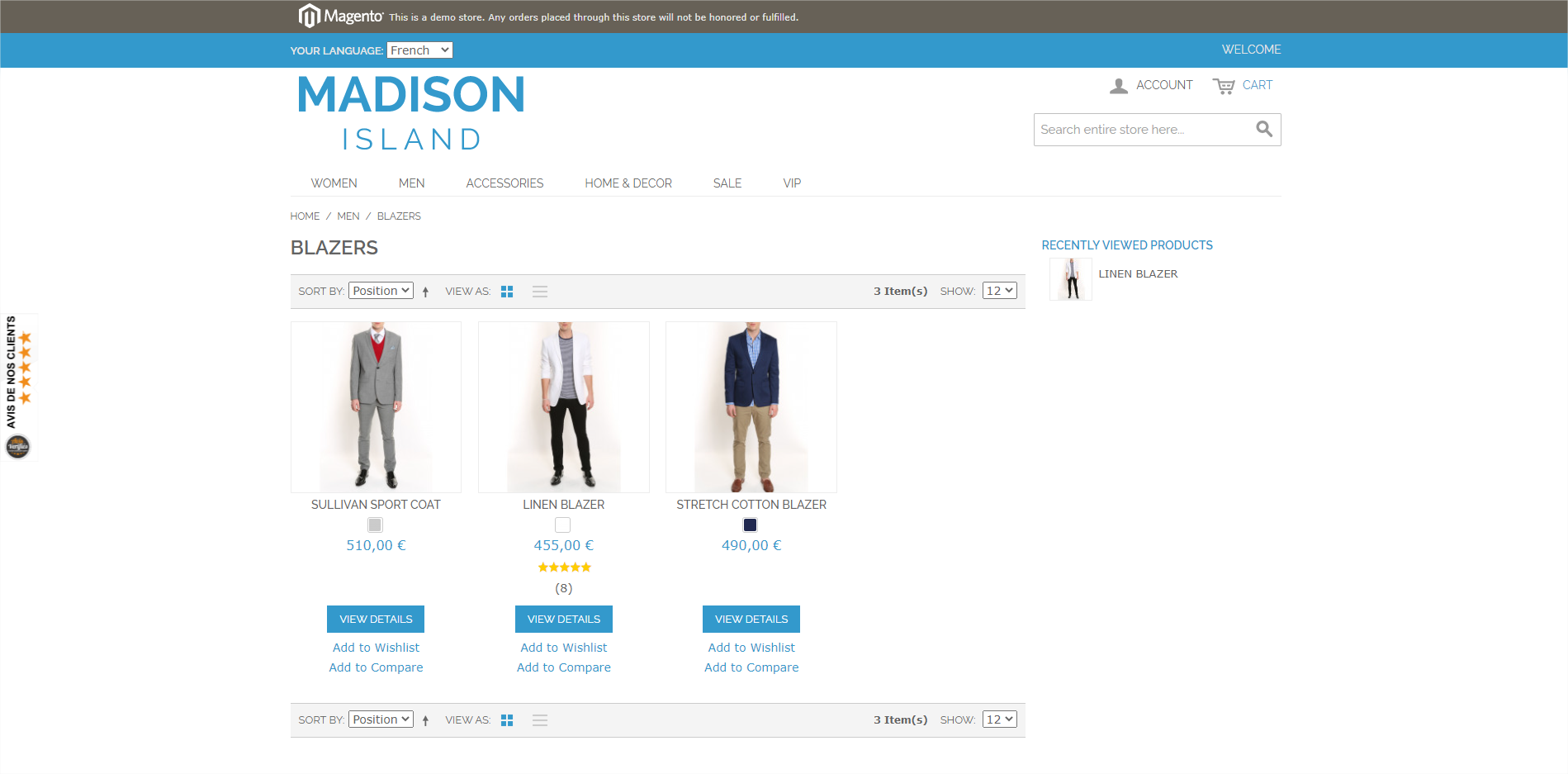Click the Magento logo in header
This screenshot has height=774, width=1568.
[x=340, y=16]
